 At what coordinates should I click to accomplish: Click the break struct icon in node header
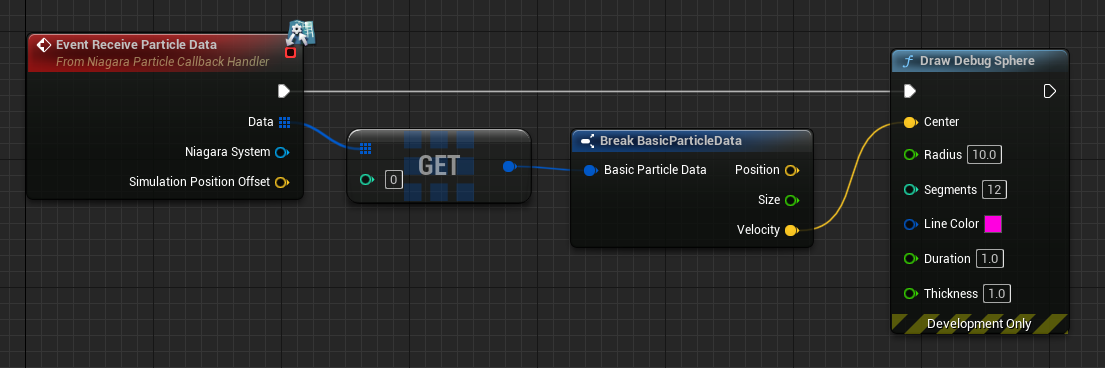click(588, 141)
